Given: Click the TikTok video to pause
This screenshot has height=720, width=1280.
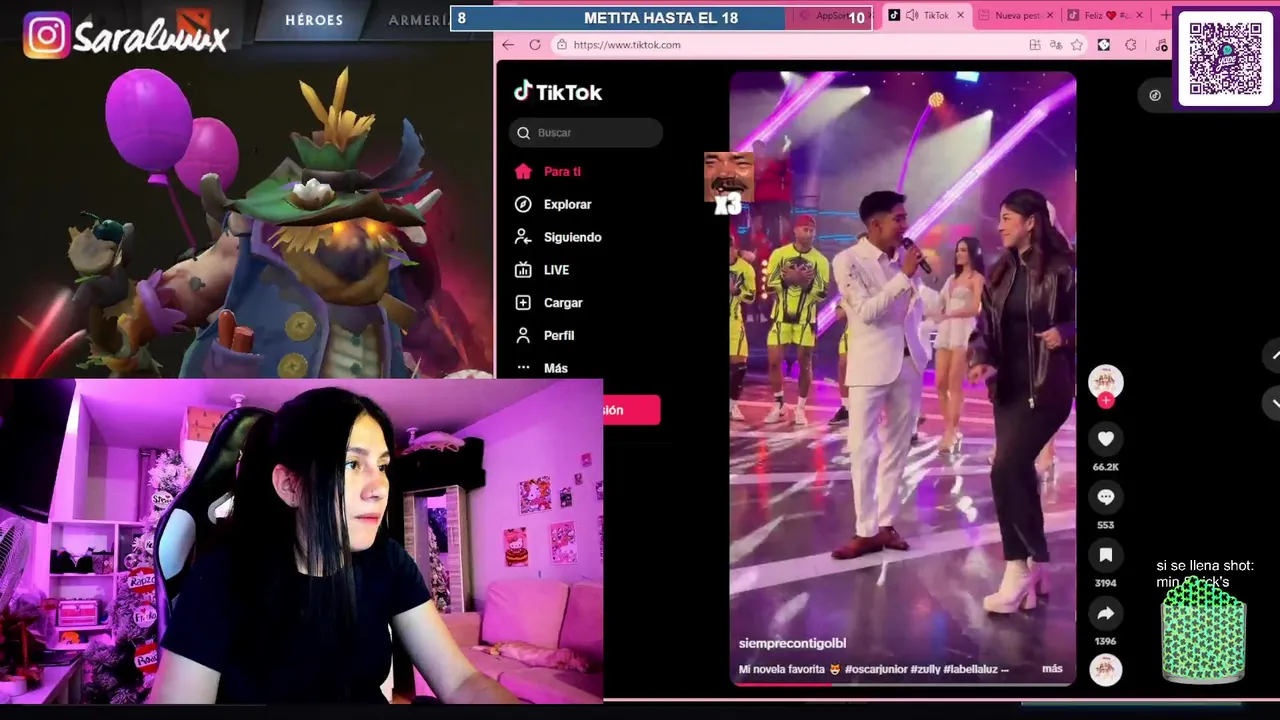Looking at the screenshot, I should (903, 378).
